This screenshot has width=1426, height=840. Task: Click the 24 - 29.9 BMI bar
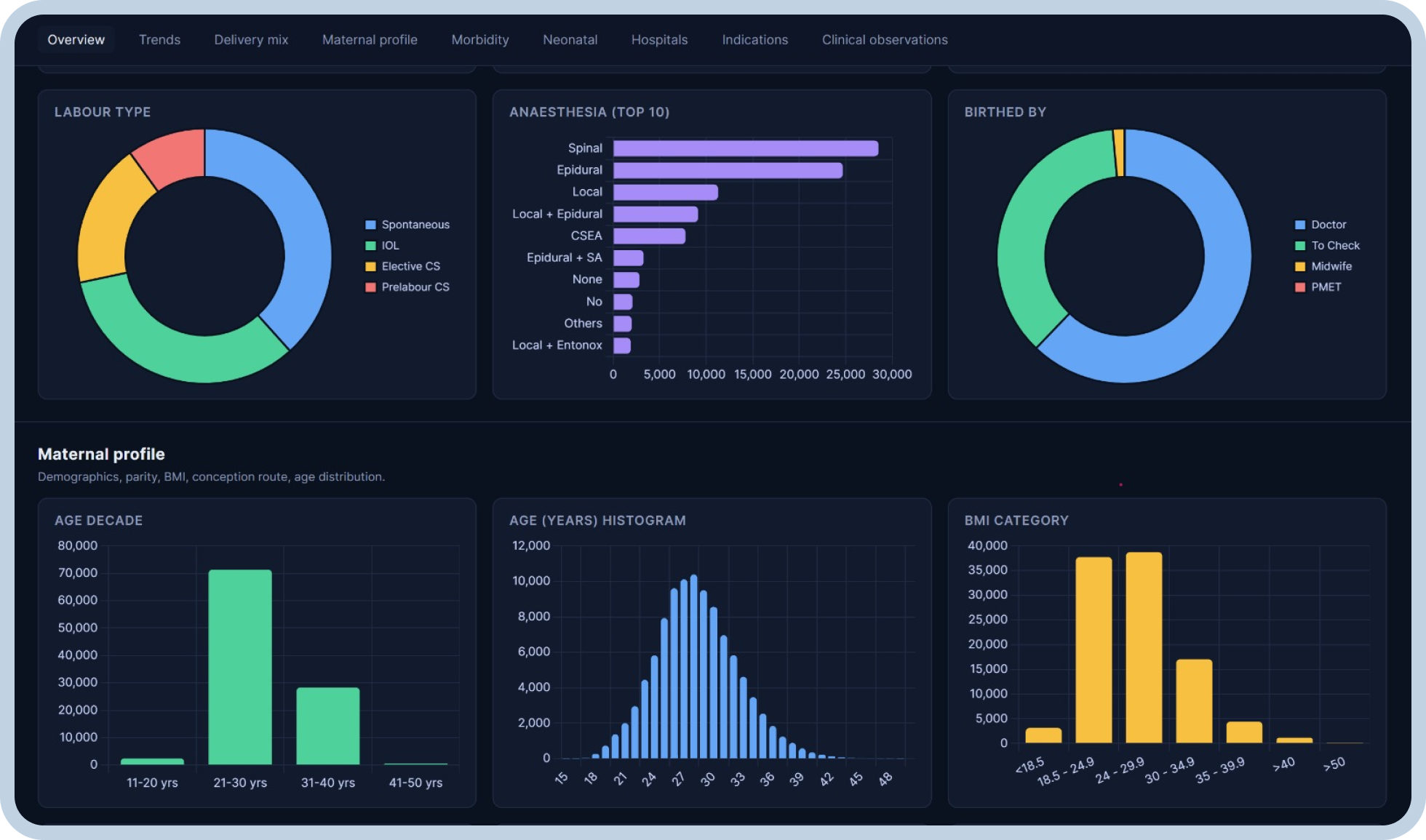pyautogui.click(x=1144, y=647)
